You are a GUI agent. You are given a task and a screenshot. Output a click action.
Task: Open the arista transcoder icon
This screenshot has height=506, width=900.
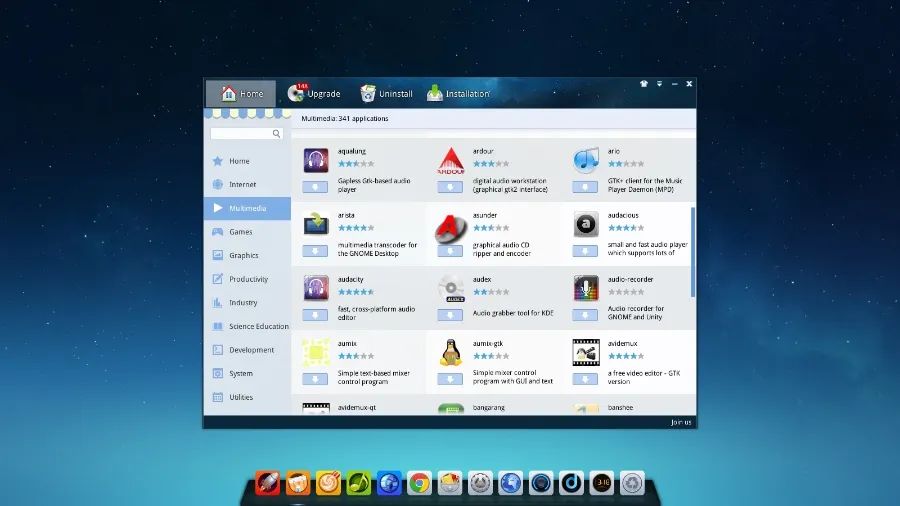[x=316, y=224]
